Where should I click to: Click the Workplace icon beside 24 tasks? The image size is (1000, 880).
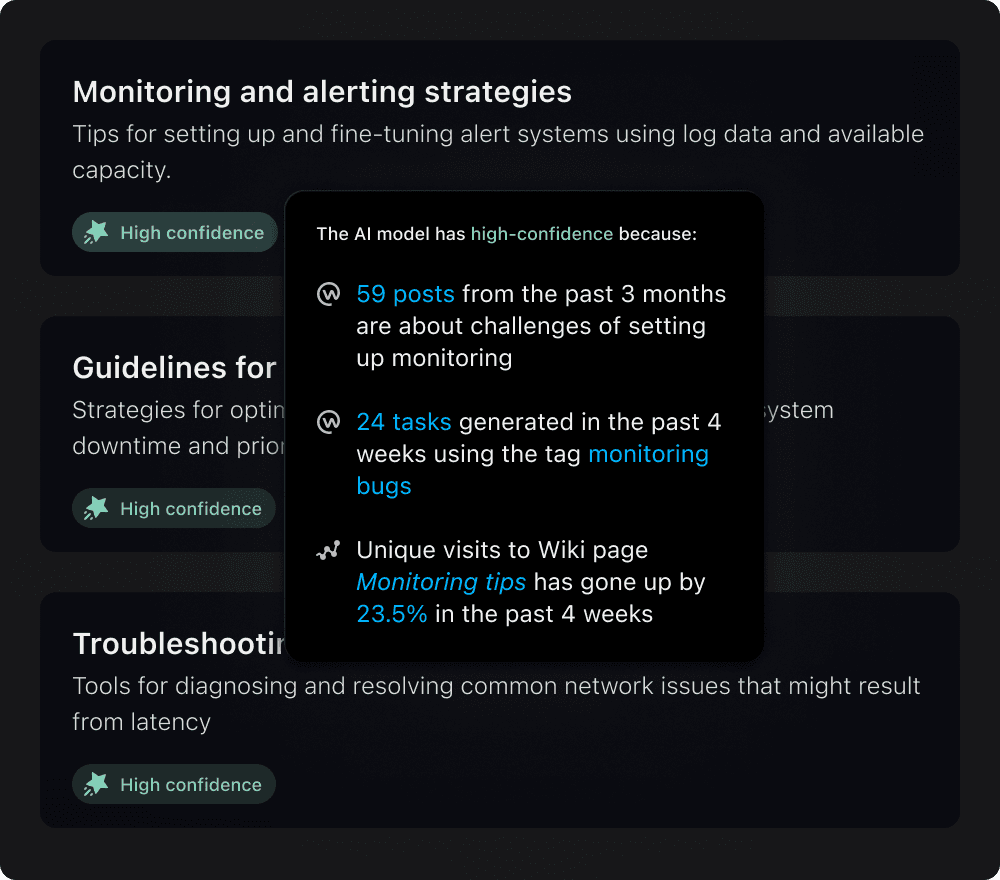[x=328, y=422]
